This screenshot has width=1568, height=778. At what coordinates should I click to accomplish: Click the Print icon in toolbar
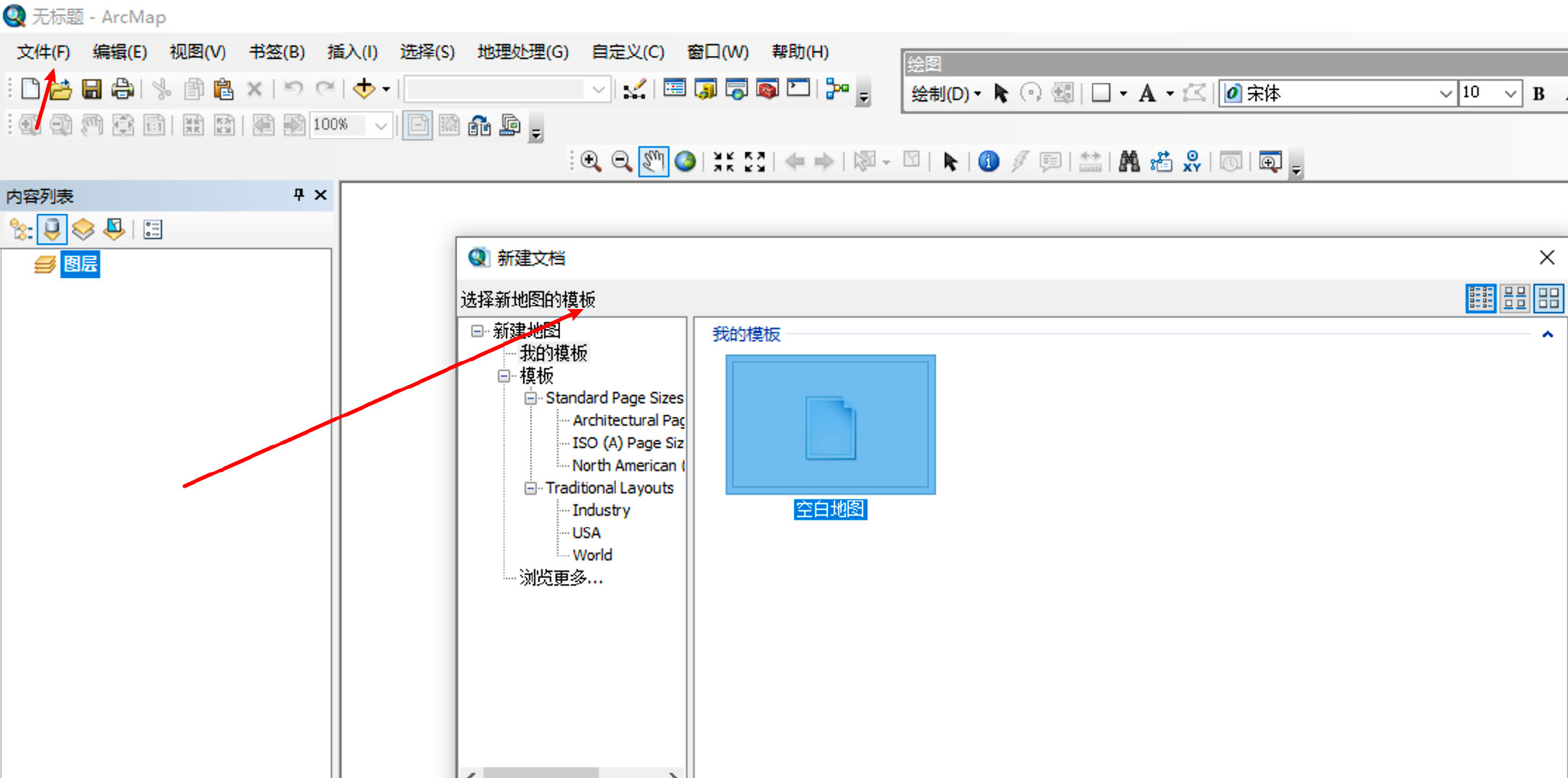coord(122,89)
